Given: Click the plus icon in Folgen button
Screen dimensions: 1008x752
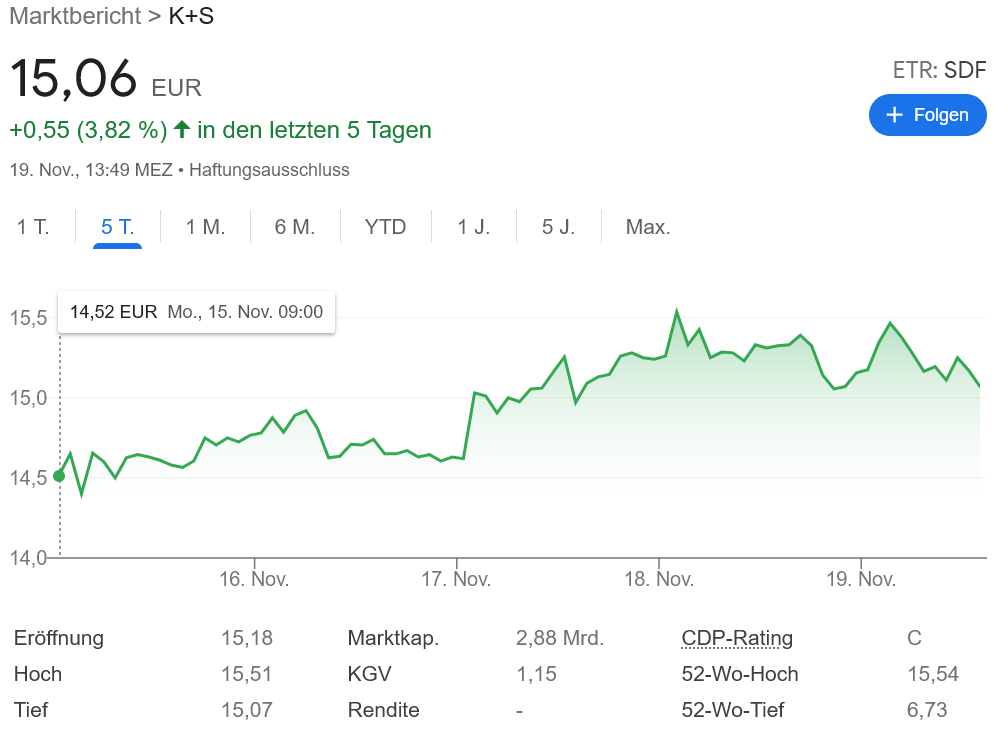Looking at the screenshot, I should [895, 115].
